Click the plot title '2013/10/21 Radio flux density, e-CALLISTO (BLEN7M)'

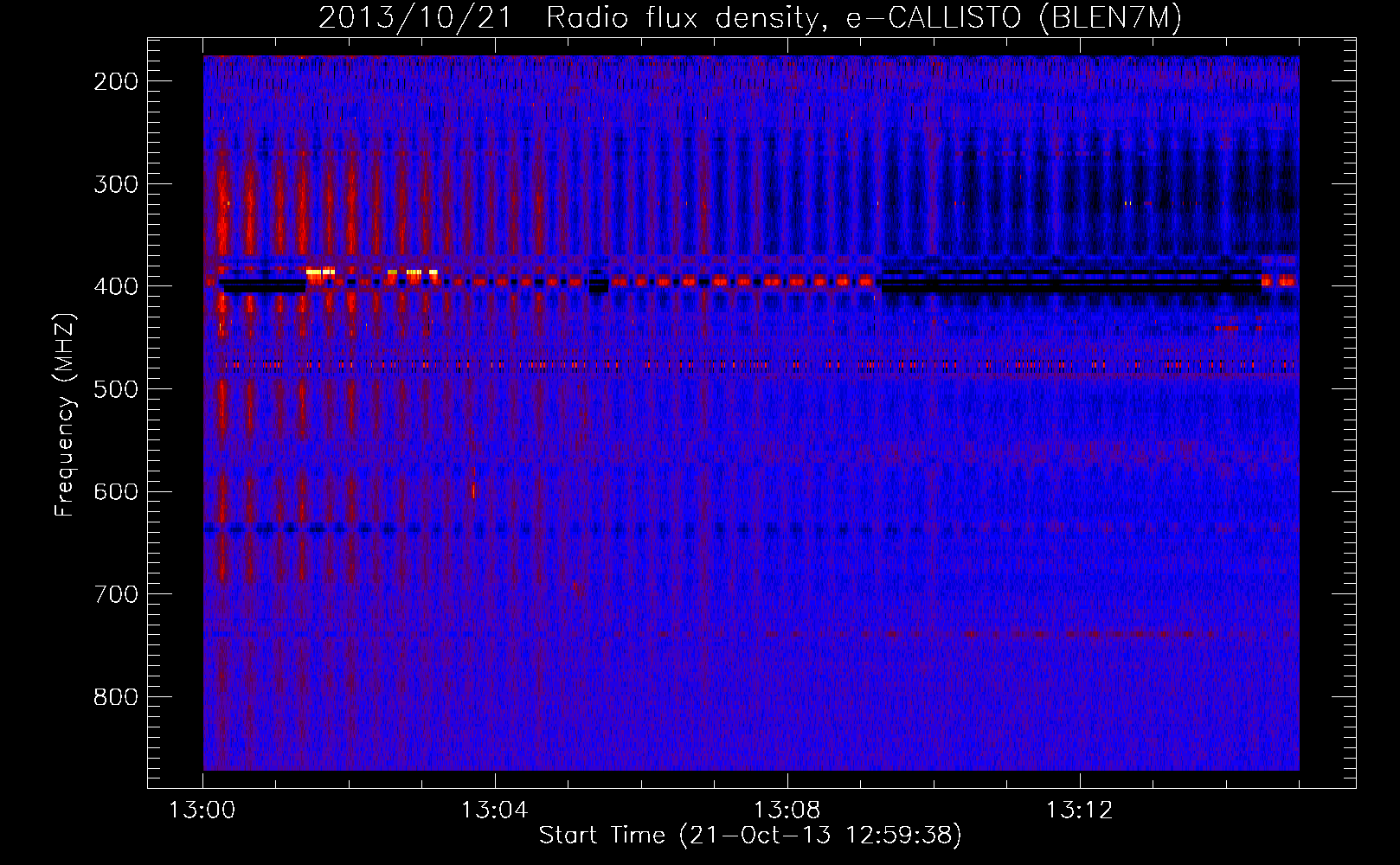point(749,18)
